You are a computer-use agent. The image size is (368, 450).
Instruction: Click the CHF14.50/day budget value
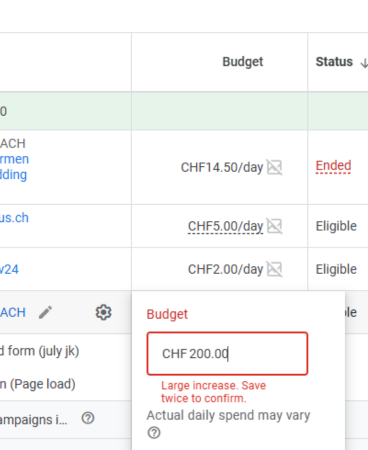point(222,167)
